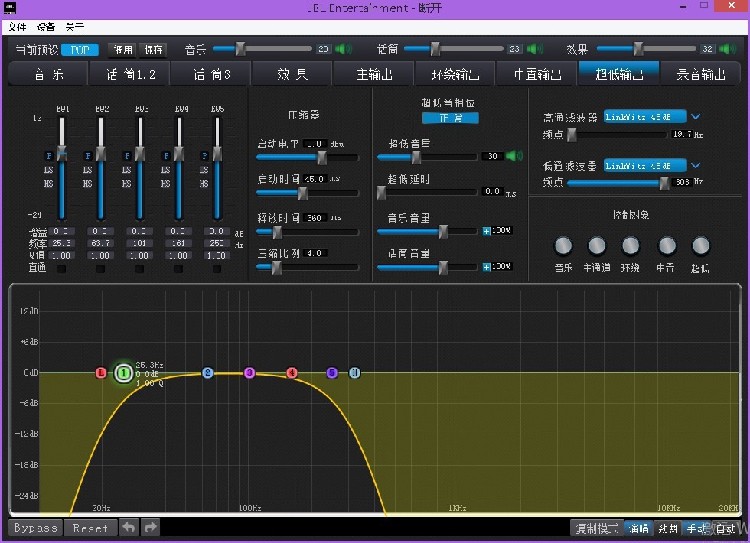Expand the chevron beside low-pass filter type
The image size is (750, 543).
pyautogui.click(x=696, y=165)
